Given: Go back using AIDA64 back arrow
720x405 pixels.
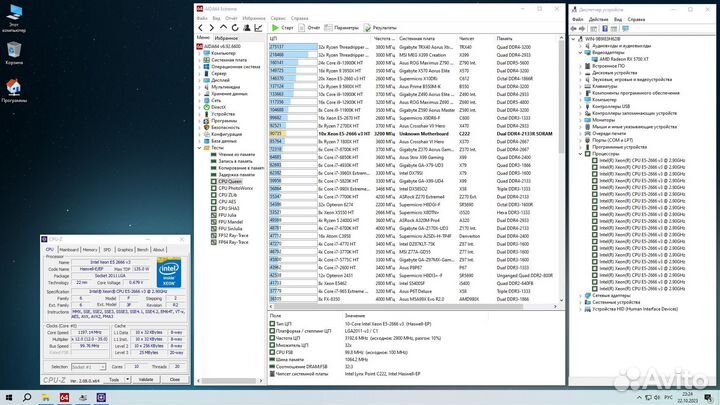Looking at the screenshot, I should [201, 28].
